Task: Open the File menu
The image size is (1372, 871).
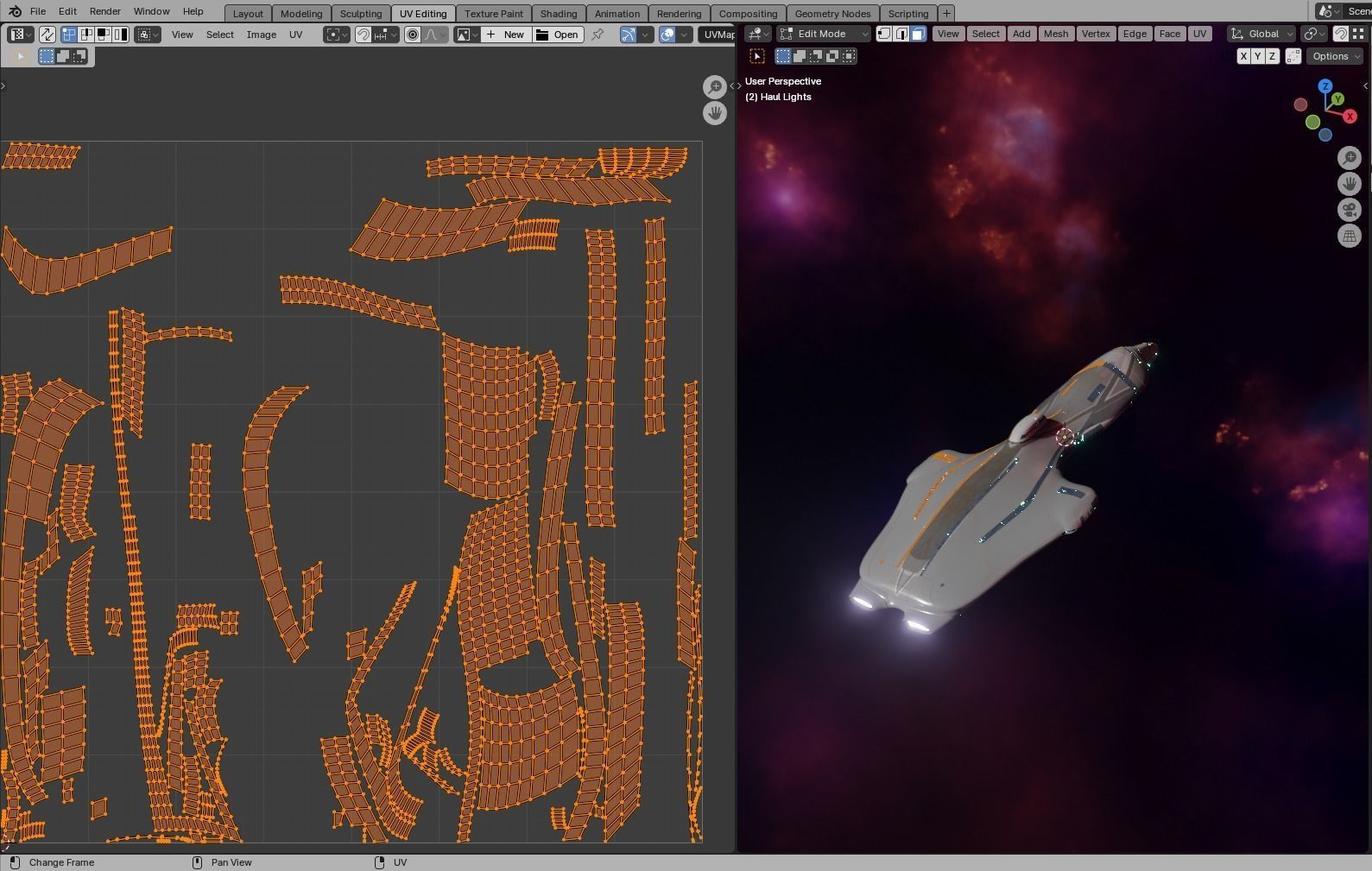Action: coord(38,11)
